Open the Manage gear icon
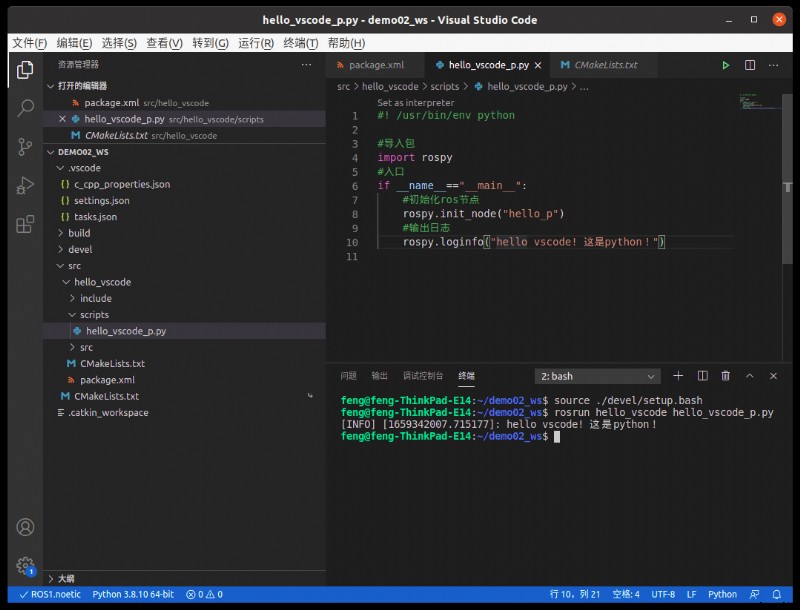This screenshot has height=610, width=800. pos(25,565)
